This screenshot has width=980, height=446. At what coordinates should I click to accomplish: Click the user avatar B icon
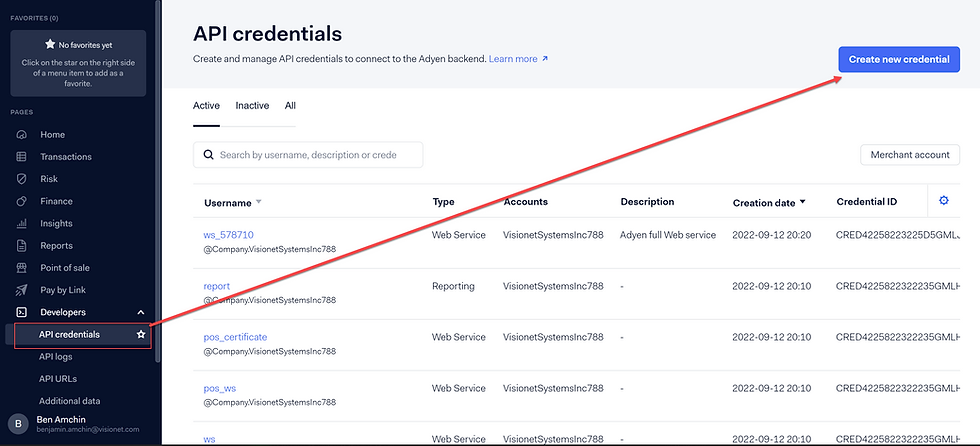tap(18, 424)
